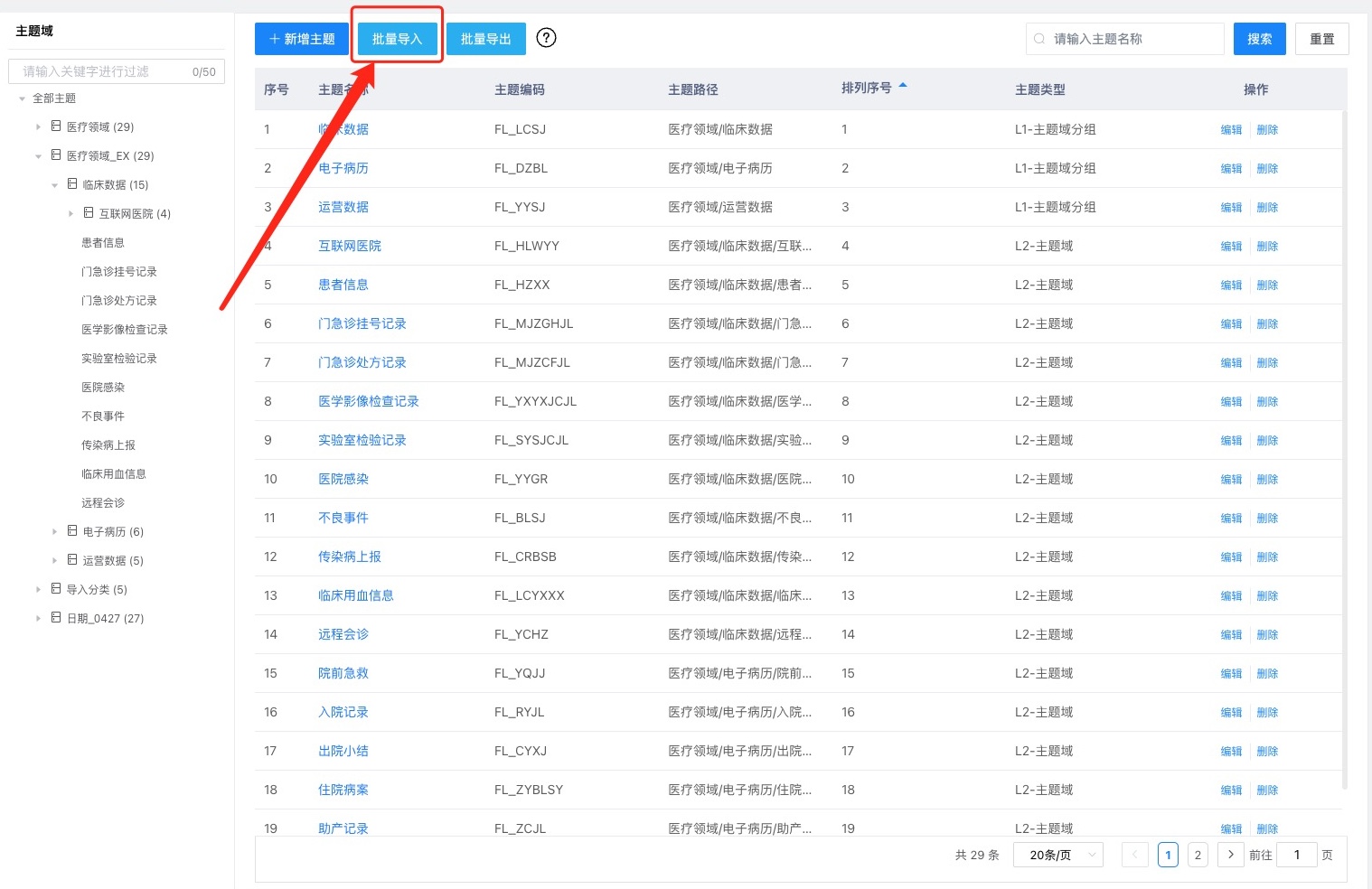Click the 新增主题 button

[x=302, y=39]
